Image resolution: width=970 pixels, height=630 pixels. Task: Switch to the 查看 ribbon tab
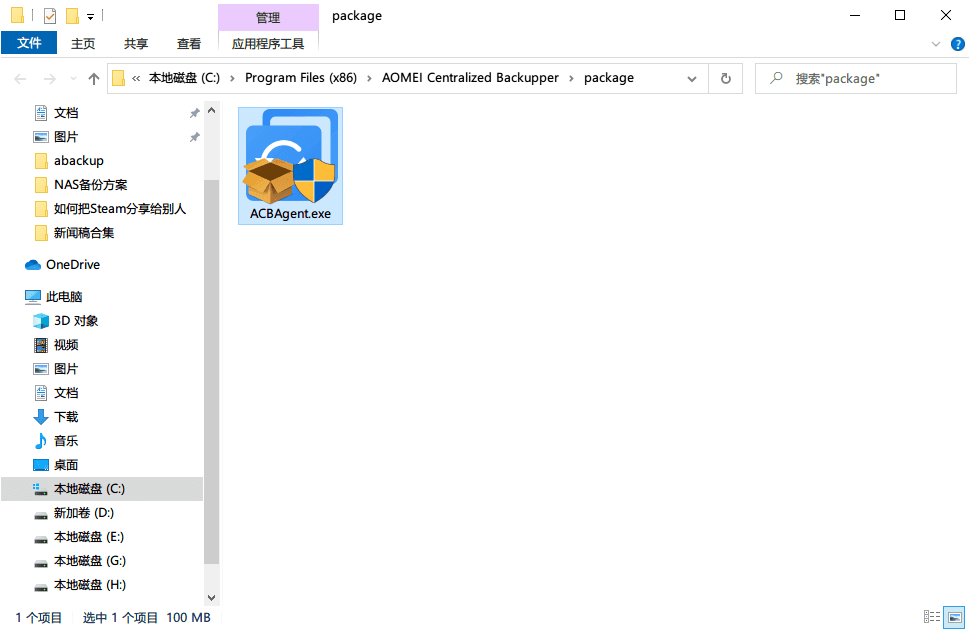pyautogui.click(x=189, y=44)
